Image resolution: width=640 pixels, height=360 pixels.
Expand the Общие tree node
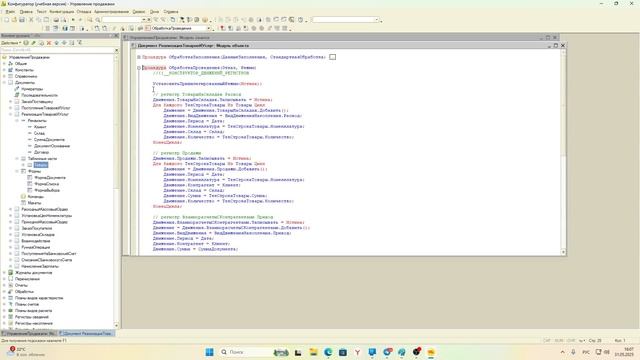(4, 64)
